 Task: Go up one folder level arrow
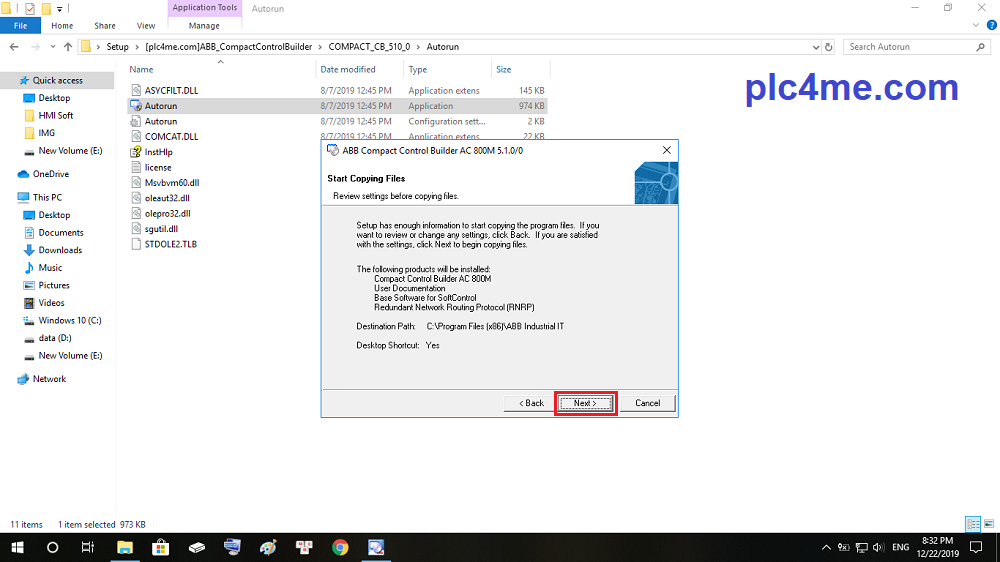point(68,47)
